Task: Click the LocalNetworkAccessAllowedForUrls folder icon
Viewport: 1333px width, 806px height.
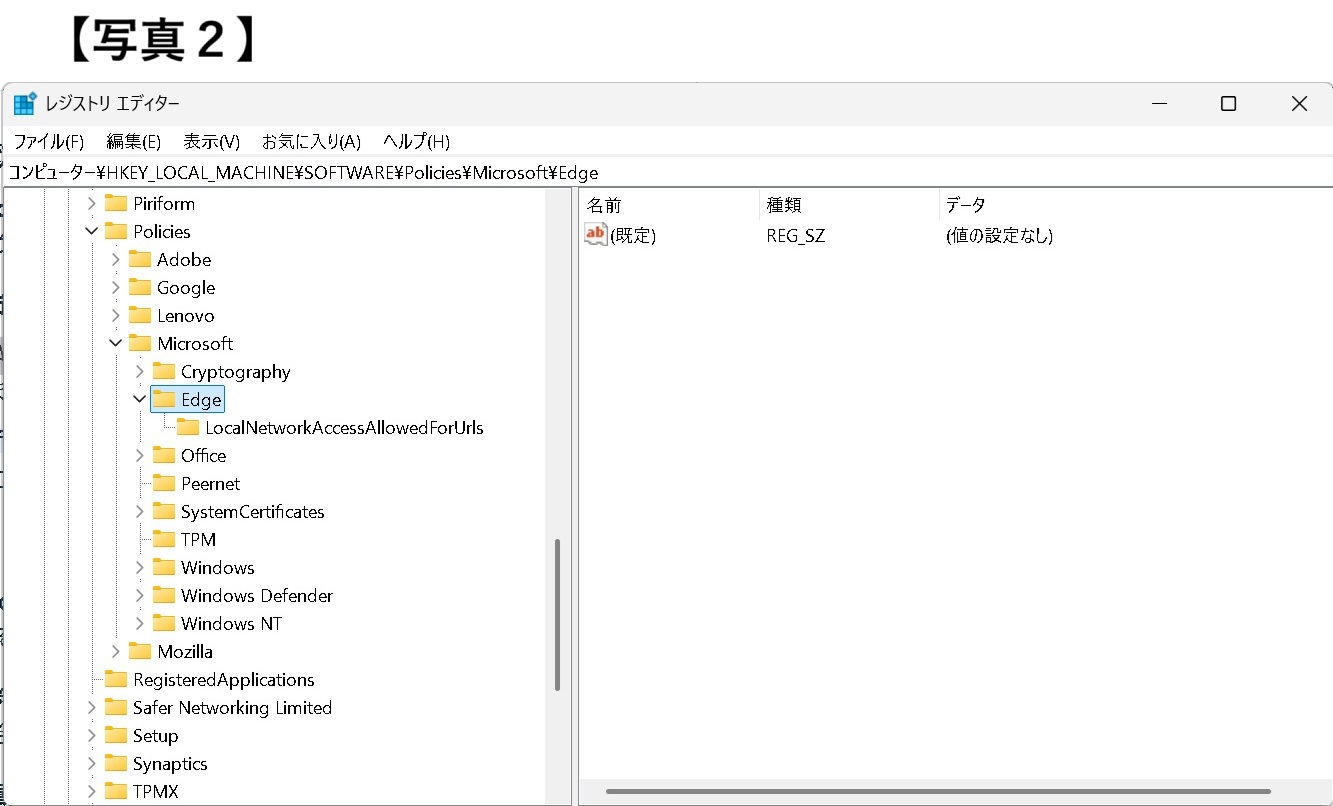Action: coord(188,428)
